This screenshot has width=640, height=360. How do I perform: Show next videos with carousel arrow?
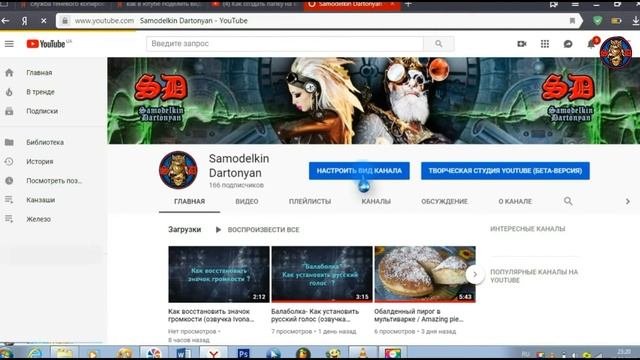click(475, 274)
